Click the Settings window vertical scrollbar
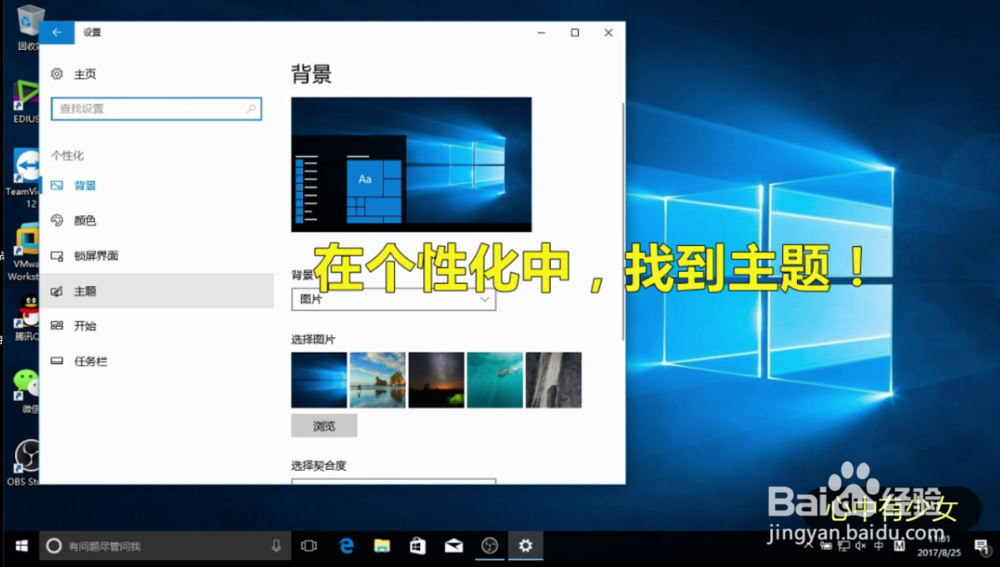 tap(622, 221)
